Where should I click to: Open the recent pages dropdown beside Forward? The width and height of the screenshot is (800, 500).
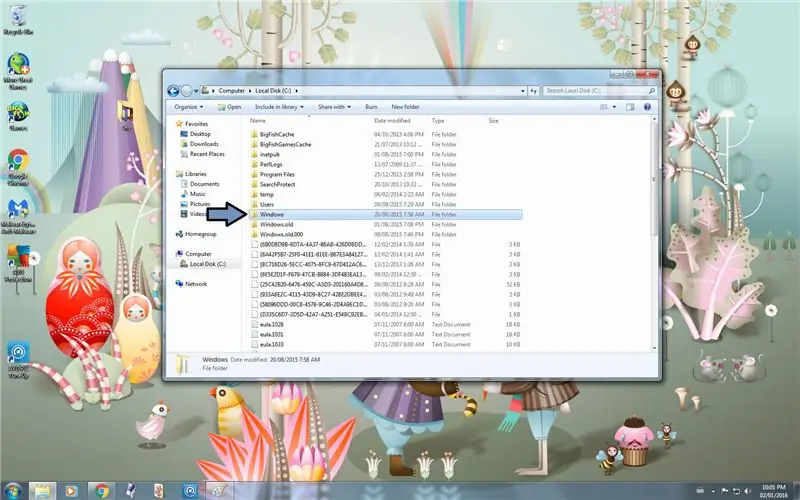(x=196, y=91)
